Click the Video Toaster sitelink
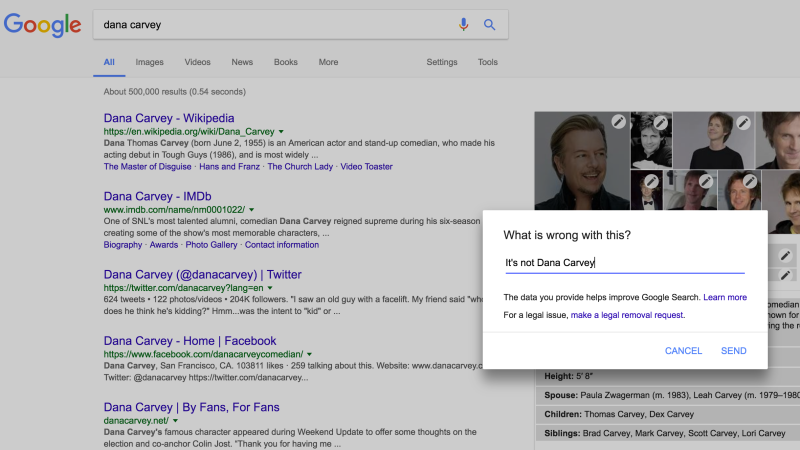 click(366, 166)
